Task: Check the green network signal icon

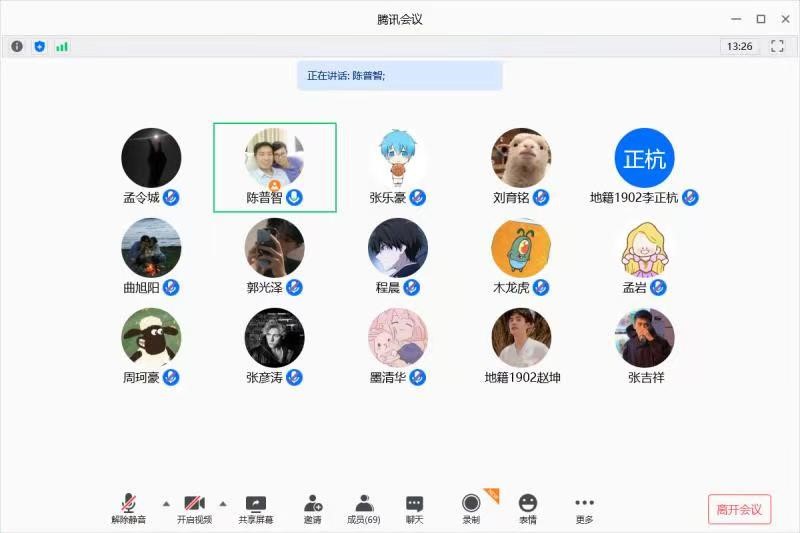Action: click(x=62, y=46)
